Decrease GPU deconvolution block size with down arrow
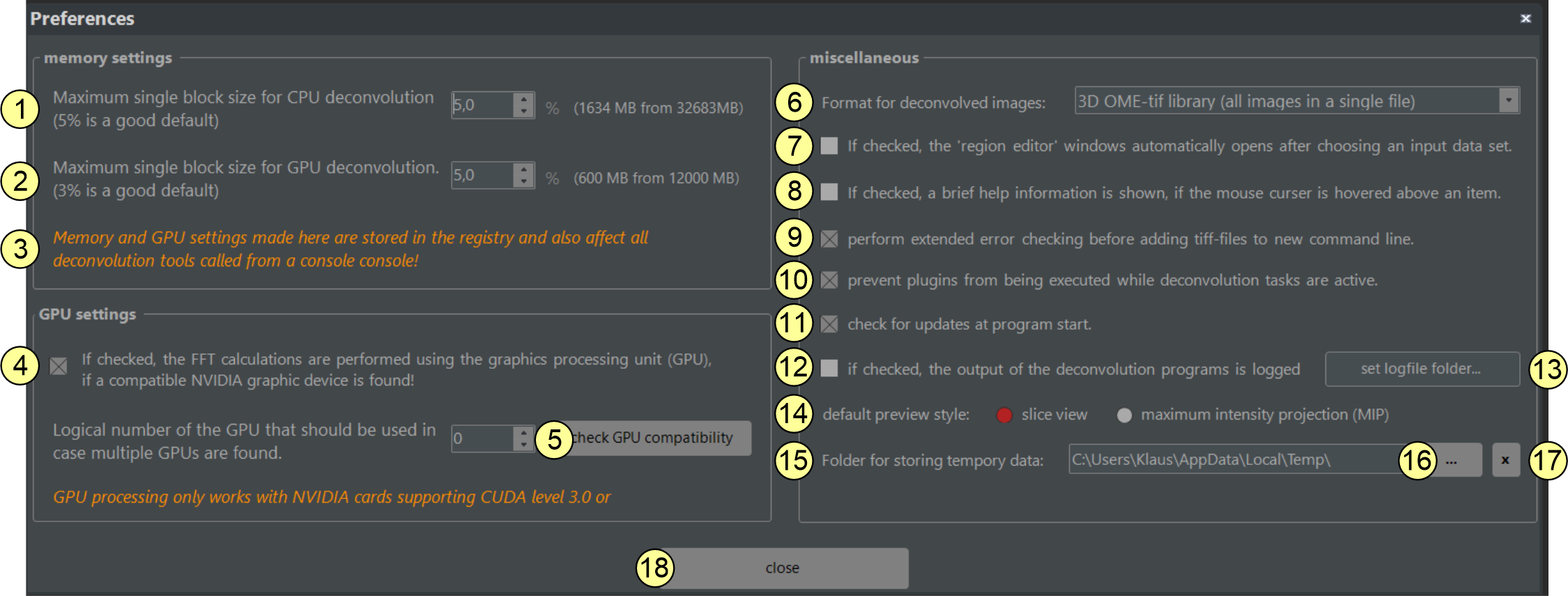This screenshot has height=596, width=1568. point(524,181)
